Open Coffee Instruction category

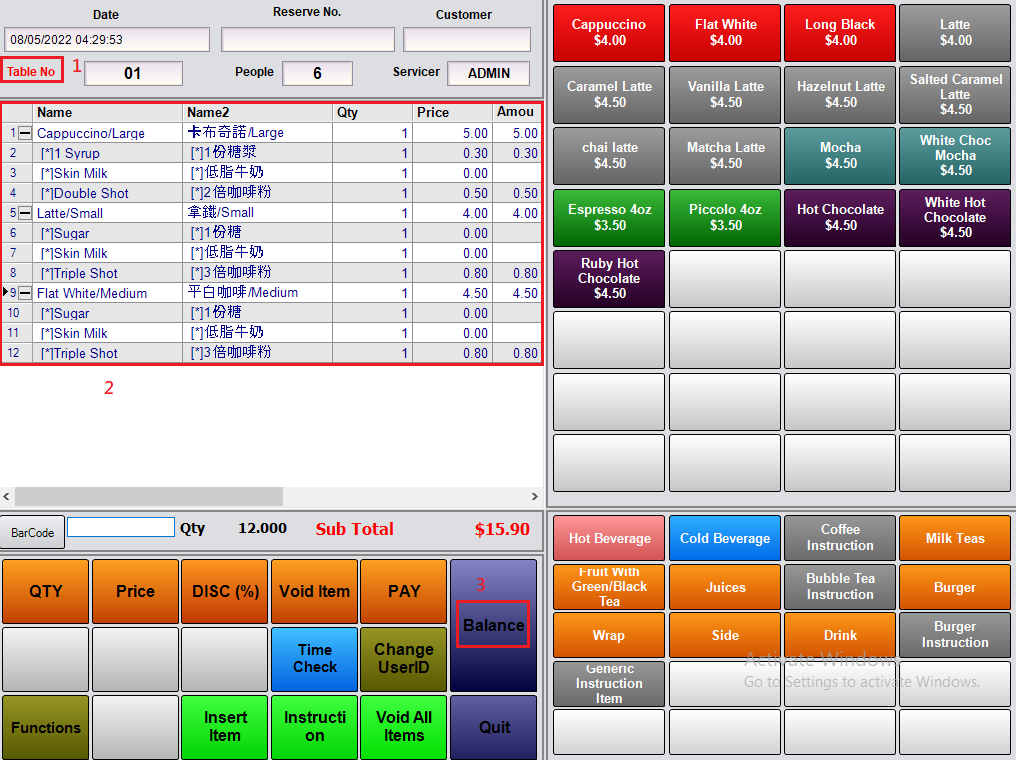coord(840,538)
